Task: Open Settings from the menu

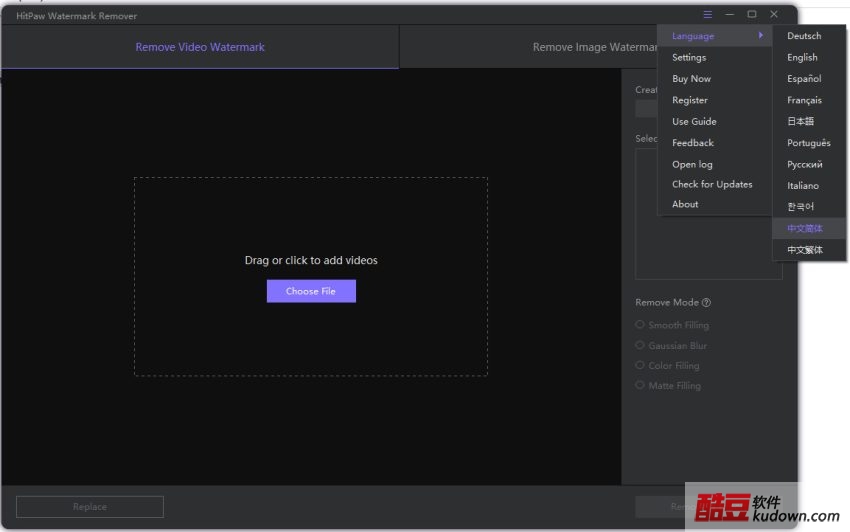Action: pyautogui.click(x=714, y=57)
